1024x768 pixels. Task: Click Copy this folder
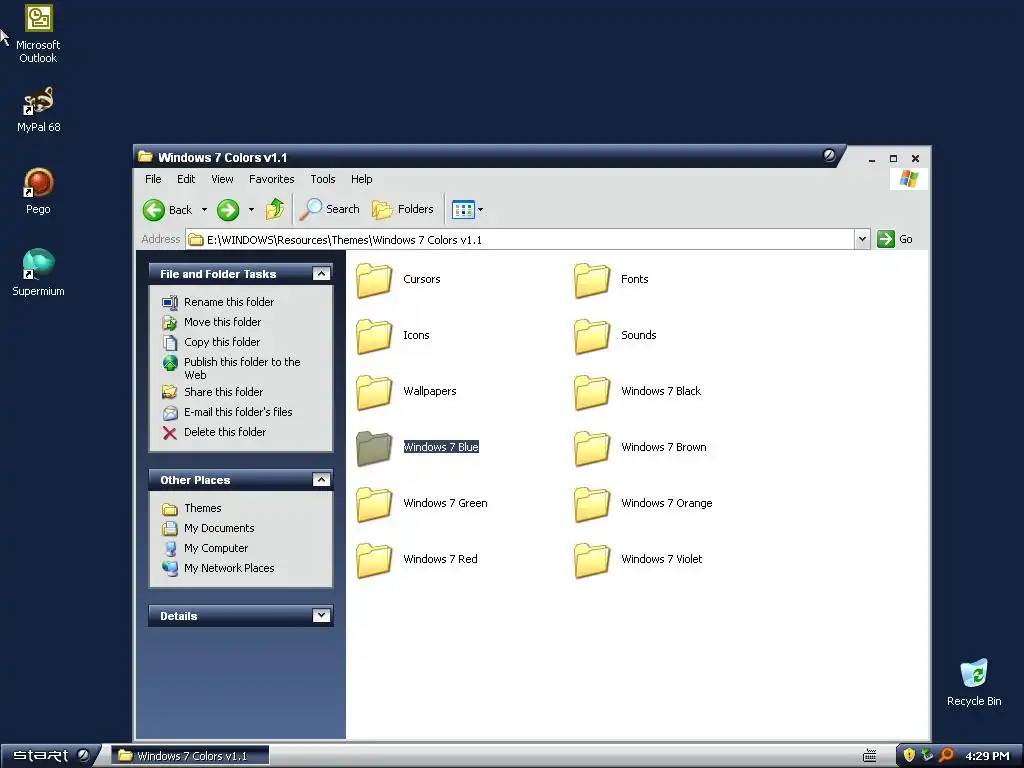click(222, 342)
